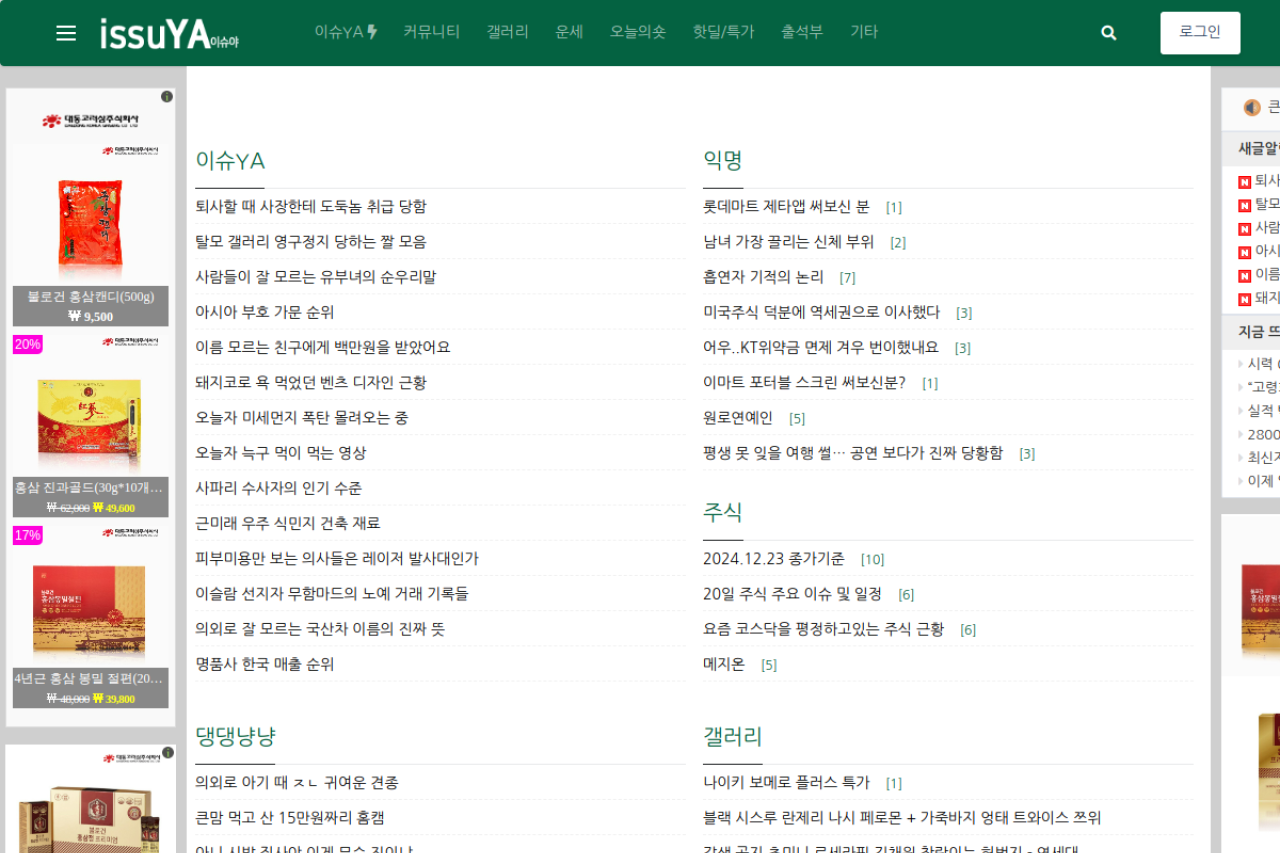Click the 불로건 홍삼캔디(500g) product image

tap(90, 228)
